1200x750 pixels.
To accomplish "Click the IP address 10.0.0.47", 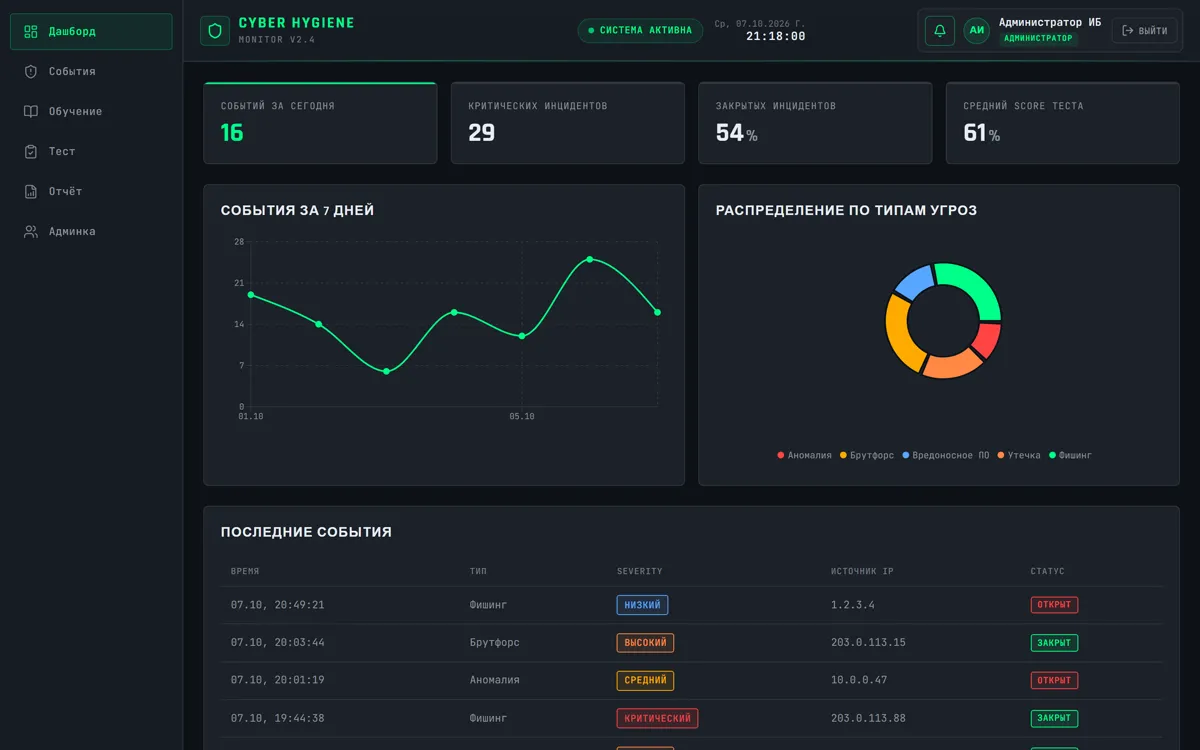I will (x=858, y=680).
